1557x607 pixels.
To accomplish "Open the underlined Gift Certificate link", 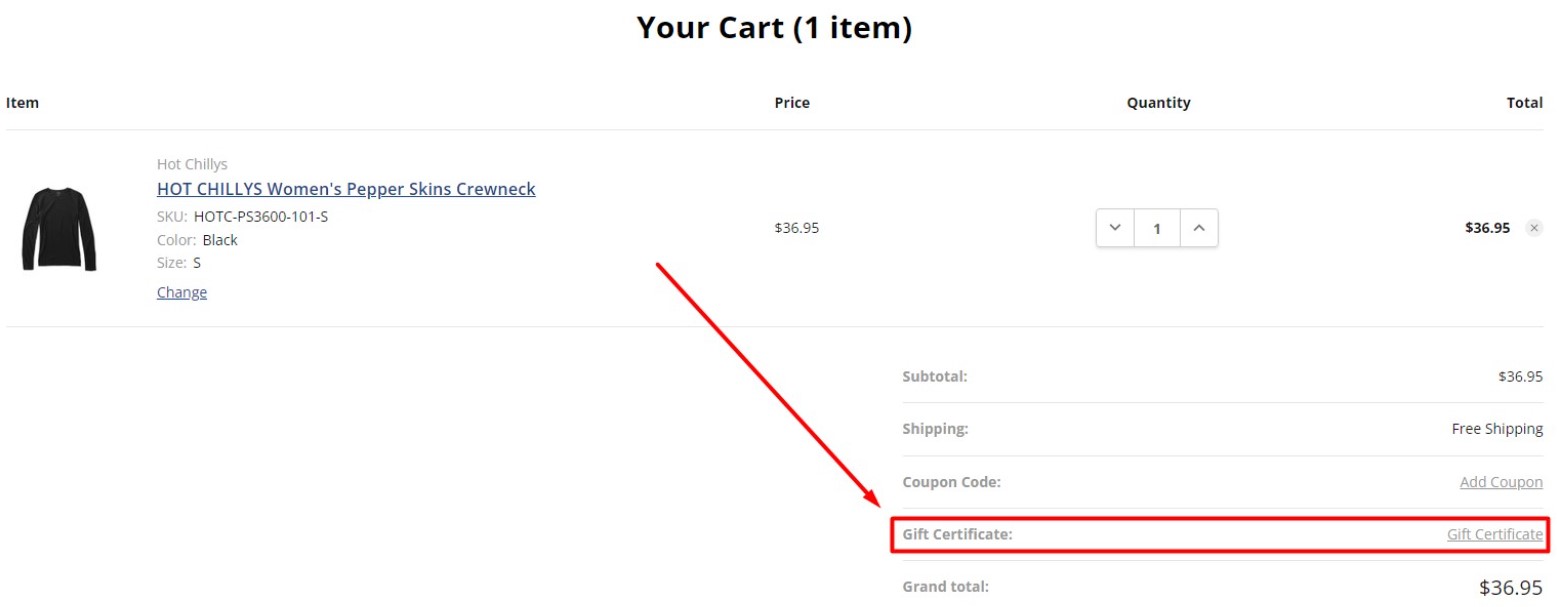I will click(x=1494, y=534).
